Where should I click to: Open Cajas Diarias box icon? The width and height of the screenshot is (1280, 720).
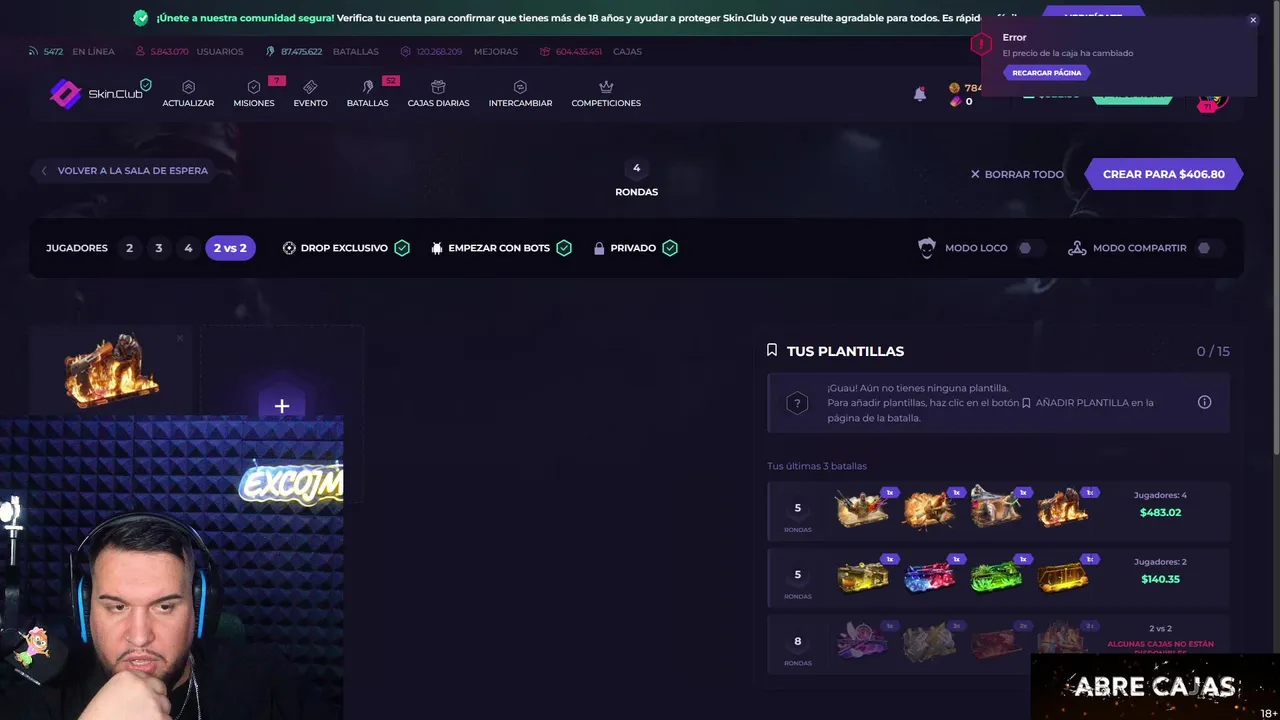pos(438,87)
